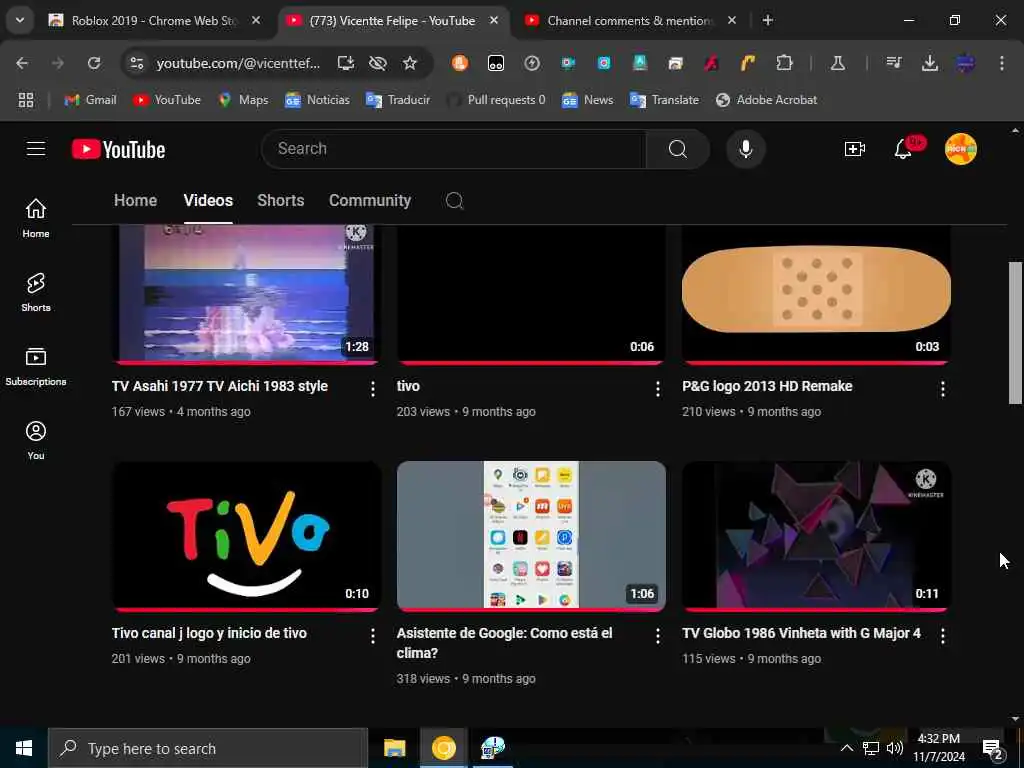Viewport: 1024px width, 768px height.
Task: Click the page vertical scrollbar thumb
Action: coord(1015,333)
